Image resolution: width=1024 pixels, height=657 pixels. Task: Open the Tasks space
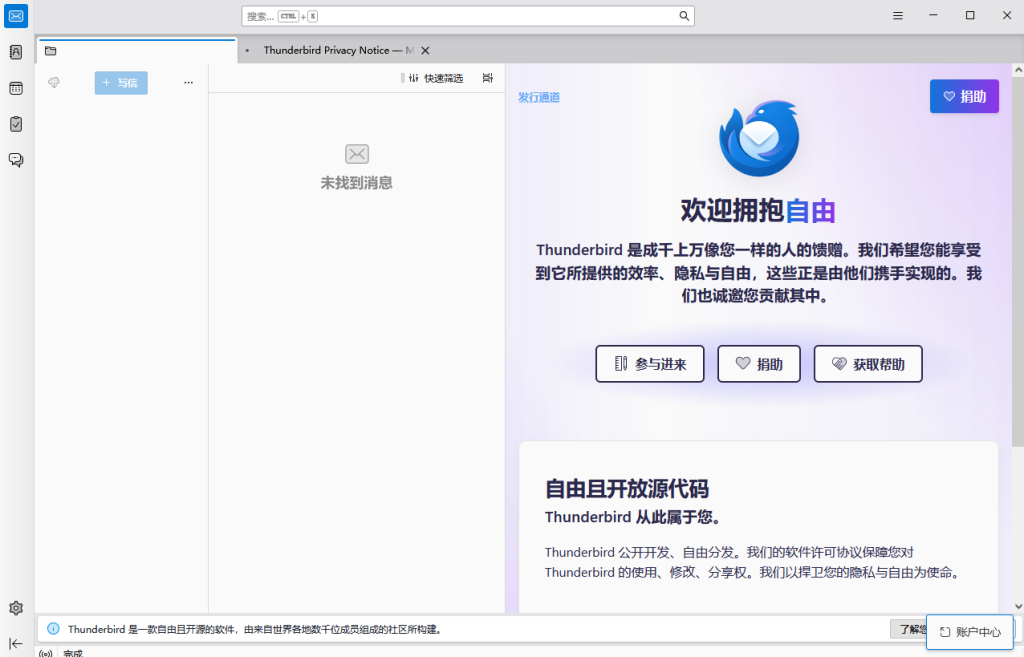[x=16, y=124]
